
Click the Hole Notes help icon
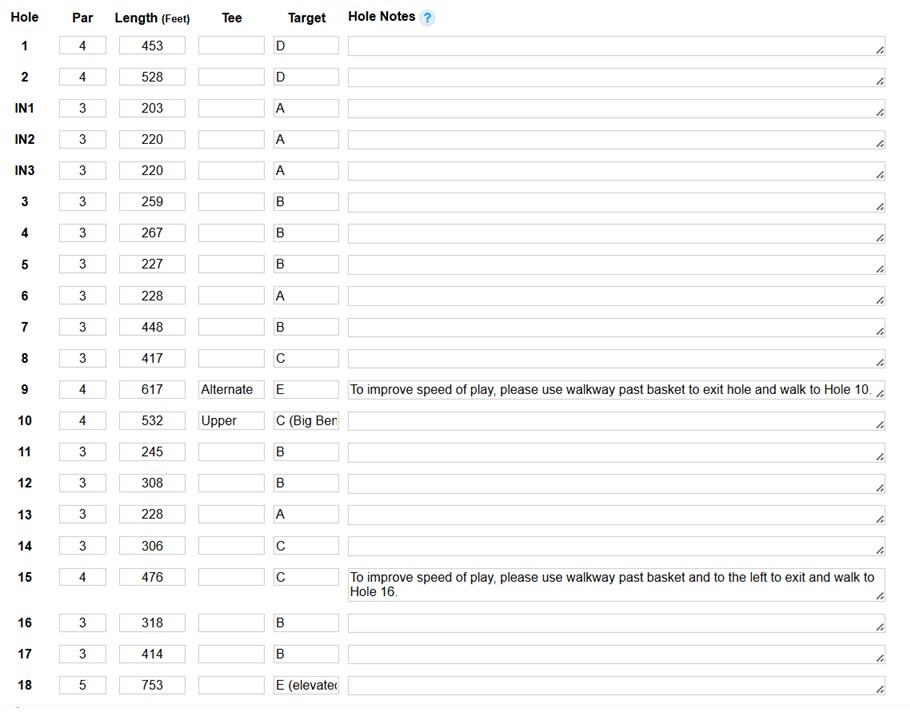[427, 18]
